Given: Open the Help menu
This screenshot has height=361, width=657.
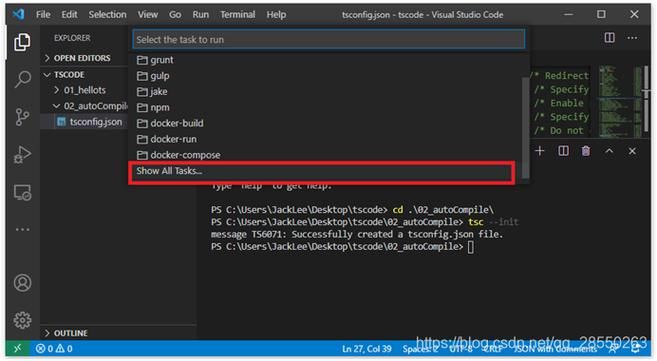Looking at the screenshot, I should [276, 14].
